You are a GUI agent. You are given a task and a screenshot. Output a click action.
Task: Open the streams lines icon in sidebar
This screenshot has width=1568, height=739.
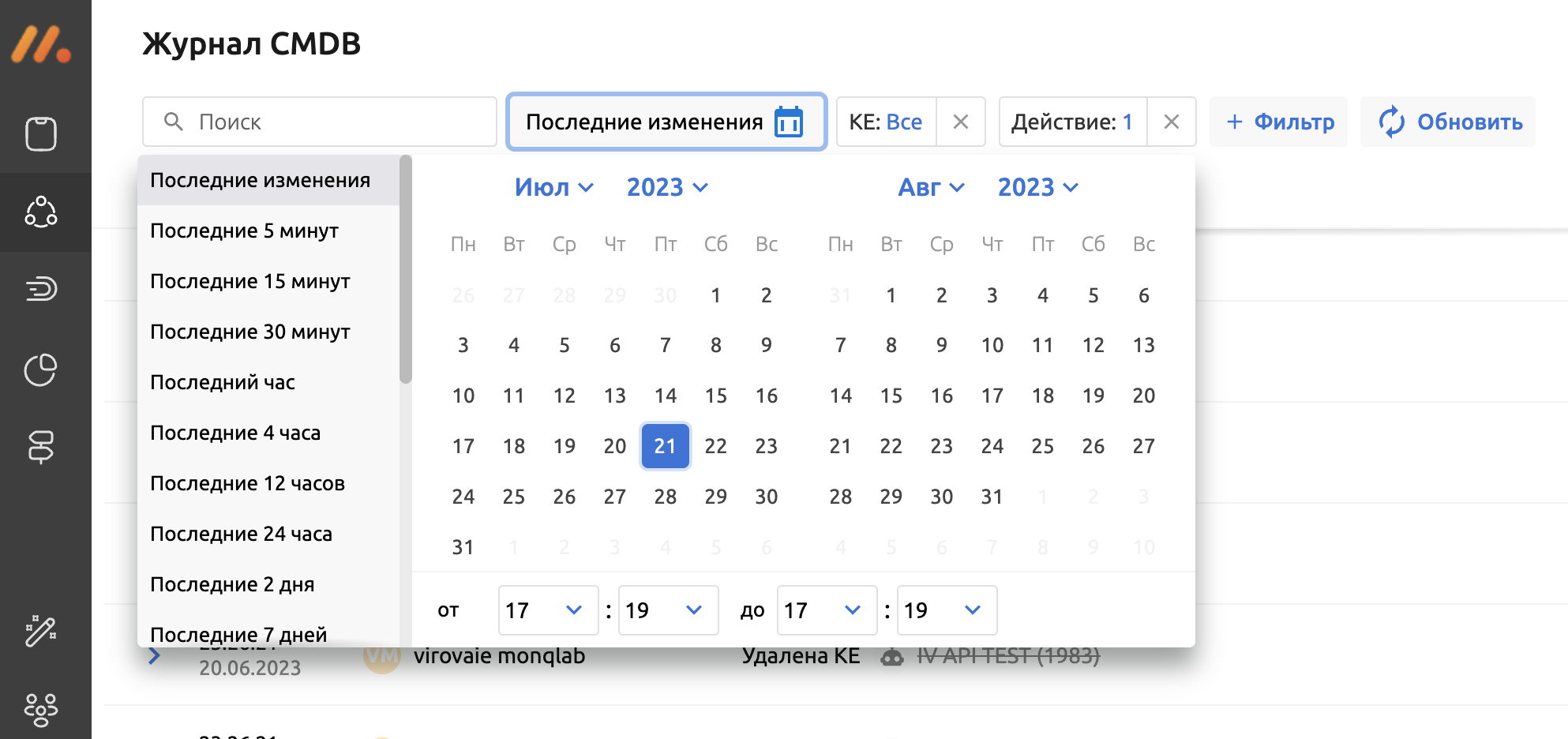pos(41,289)
